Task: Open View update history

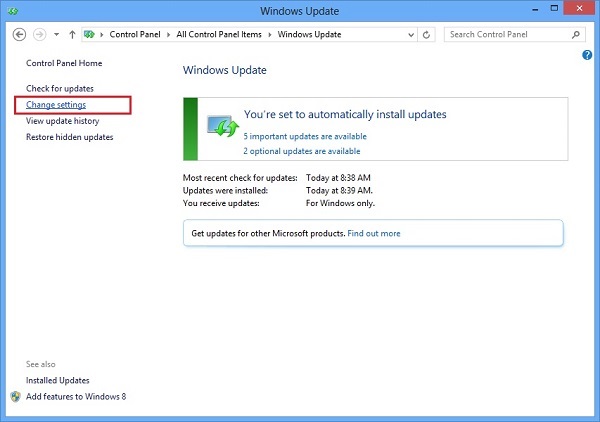Action: click(63, 121)
